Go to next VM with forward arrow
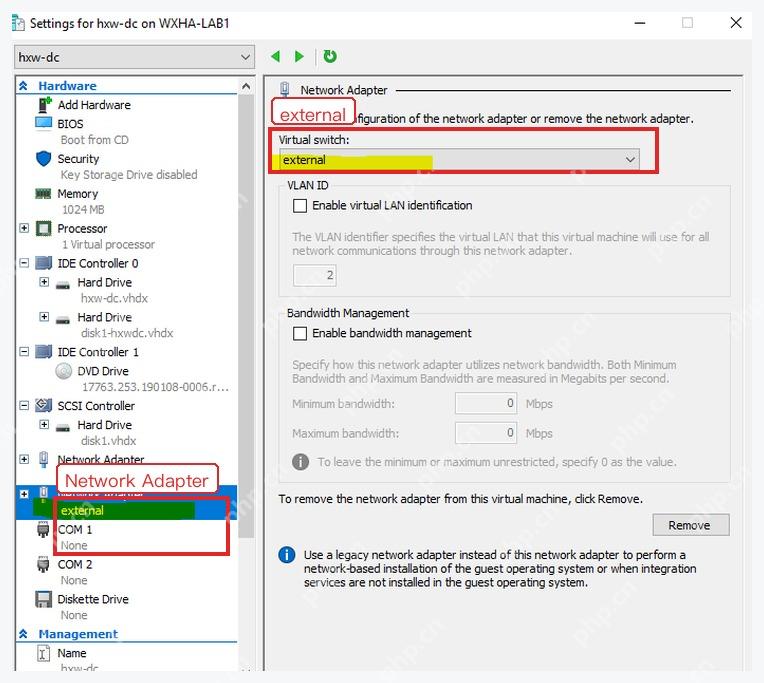The height and width of the screenshot is (683, 764). (x=299, y=57)
